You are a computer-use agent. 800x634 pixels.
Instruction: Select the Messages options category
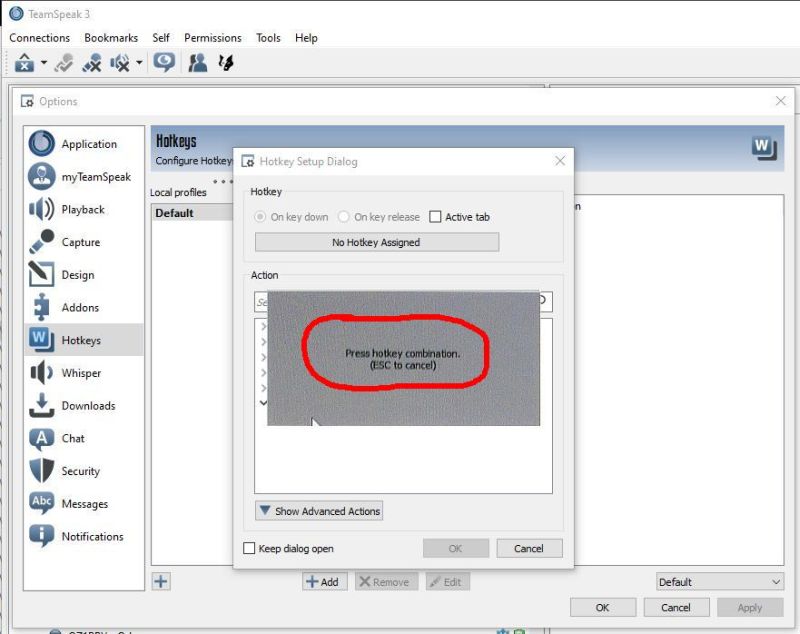[84, 503]
